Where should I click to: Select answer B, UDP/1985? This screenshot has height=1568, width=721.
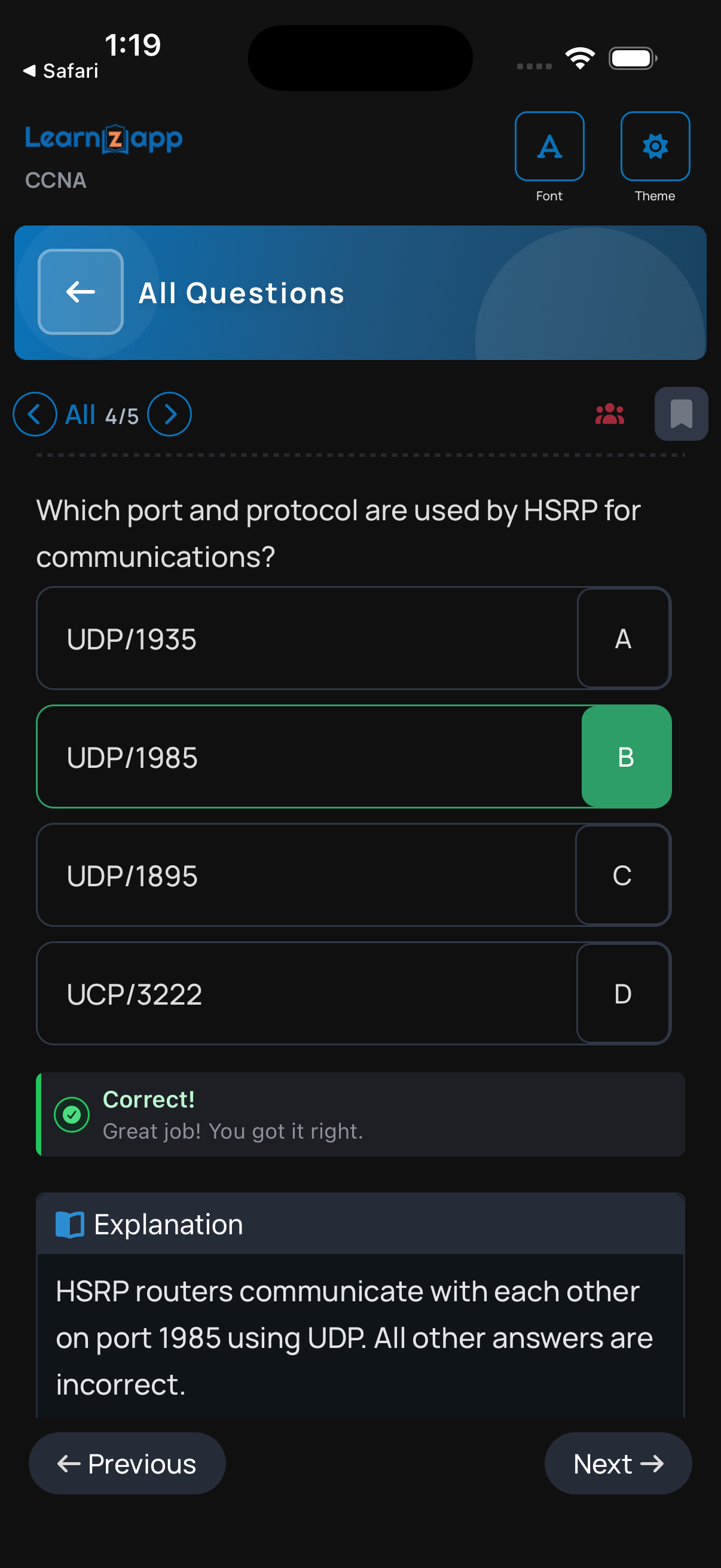click(x=353, y=756)
